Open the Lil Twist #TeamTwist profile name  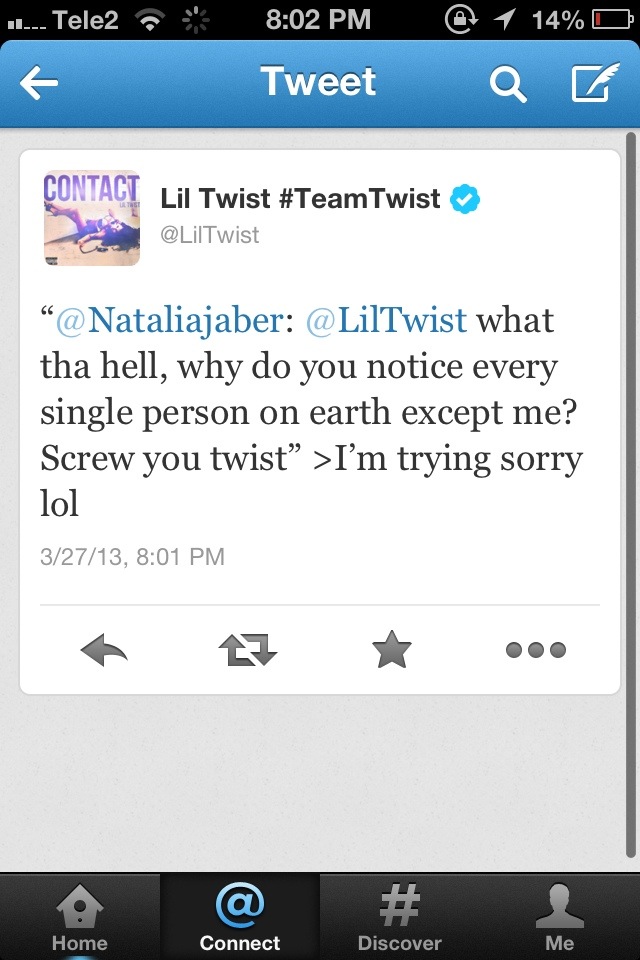(x=300, y=198)
